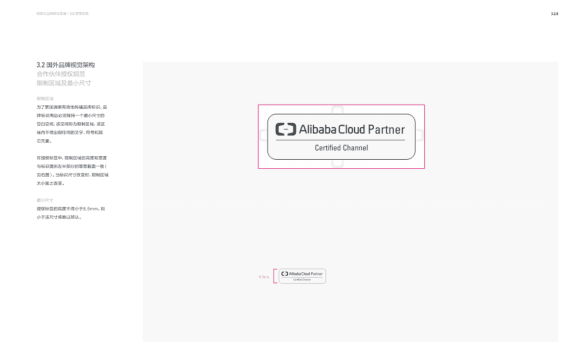Click the large Alibaba Cloud bracket logo icon
The image size is (570, 360).
[x=286, y=129]
